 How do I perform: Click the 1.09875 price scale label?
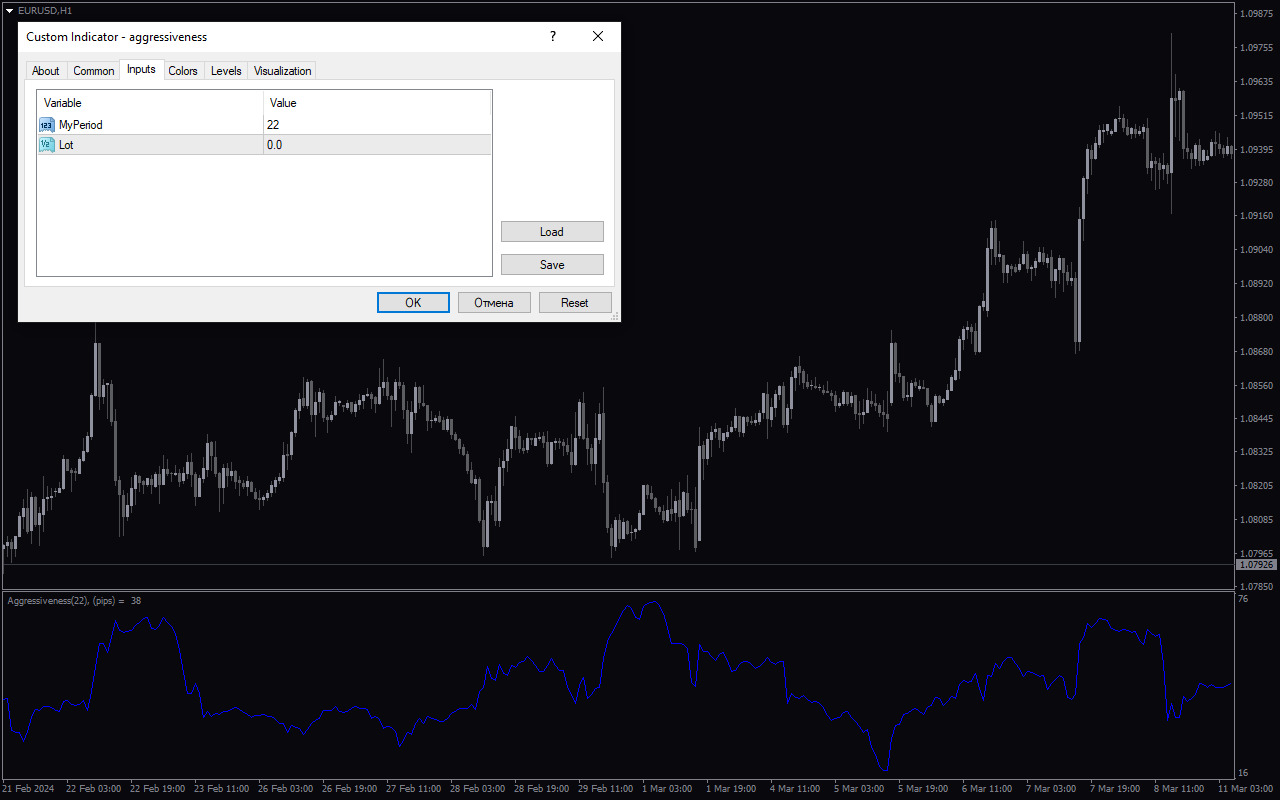pos(1256,14)
